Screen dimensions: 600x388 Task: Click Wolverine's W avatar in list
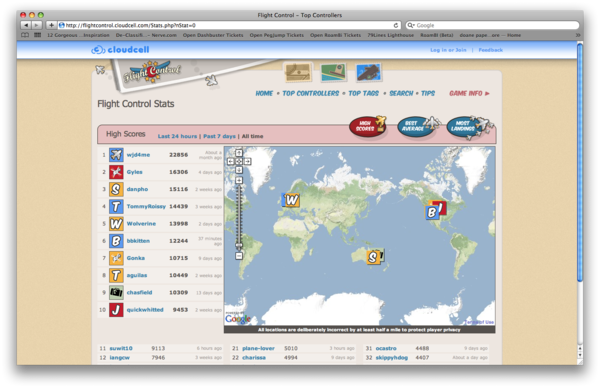(116, 223)
